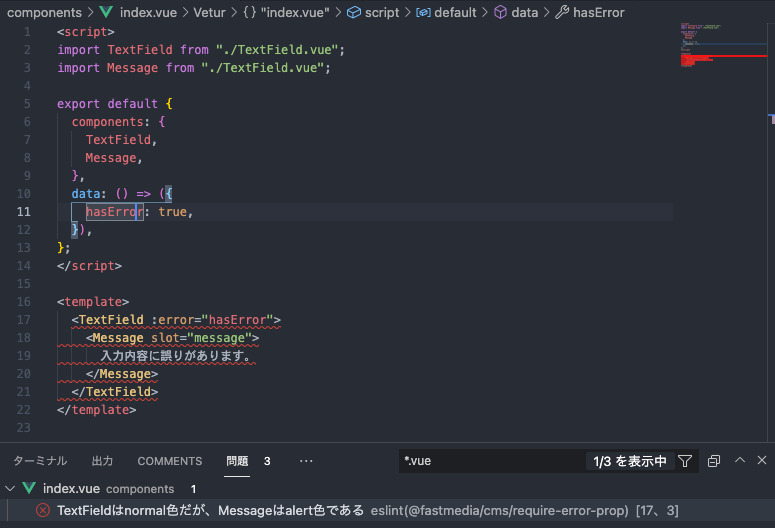
Task: Click "./TextField.vue" path on line 2
Action: 277,49
